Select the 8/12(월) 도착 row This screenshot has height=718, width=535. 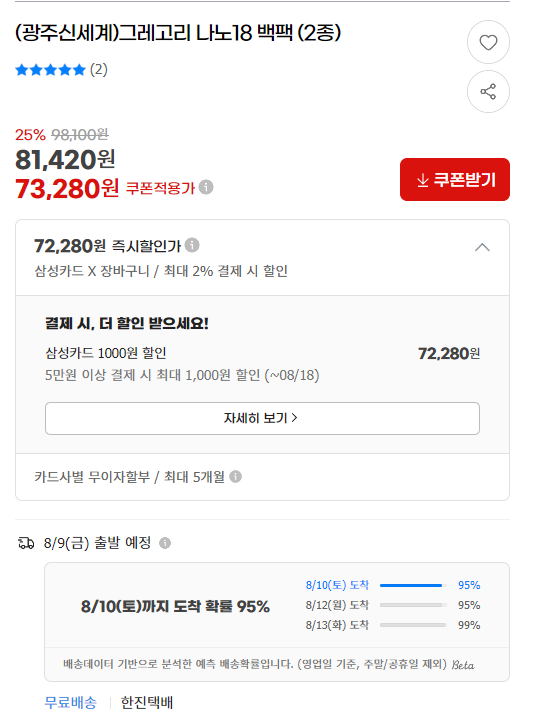click(393, 605)
